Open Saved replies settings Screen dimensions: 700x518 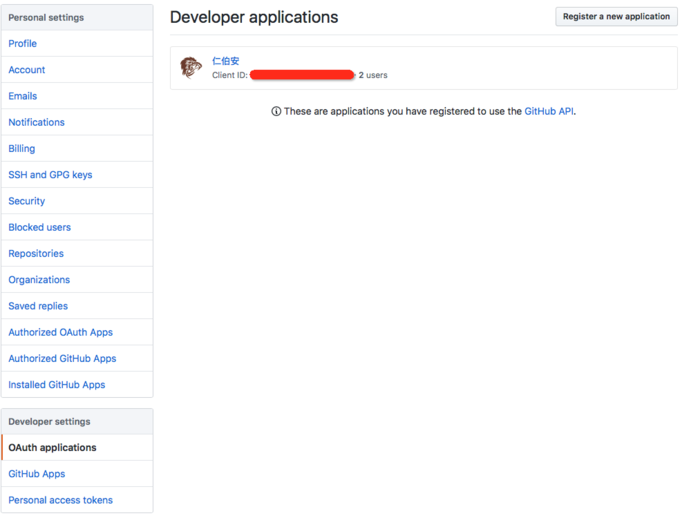pos(38,306)
